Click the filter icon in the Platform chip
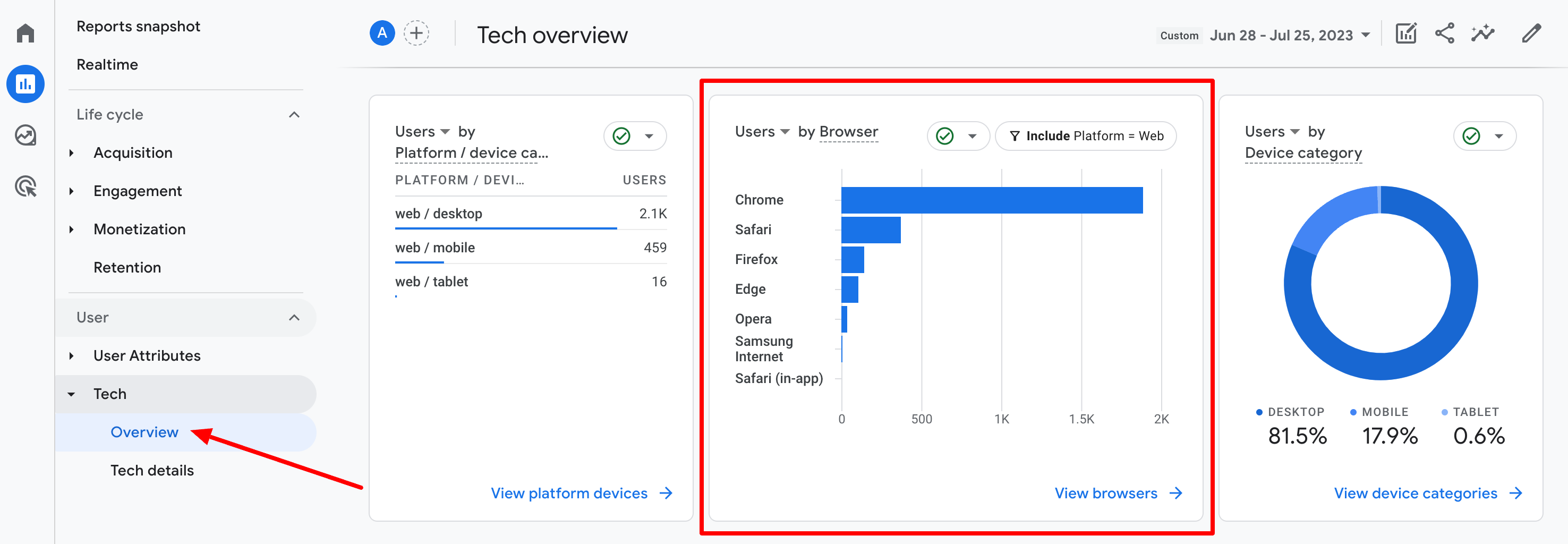The image size is (1568, 544). [1014, 137]
